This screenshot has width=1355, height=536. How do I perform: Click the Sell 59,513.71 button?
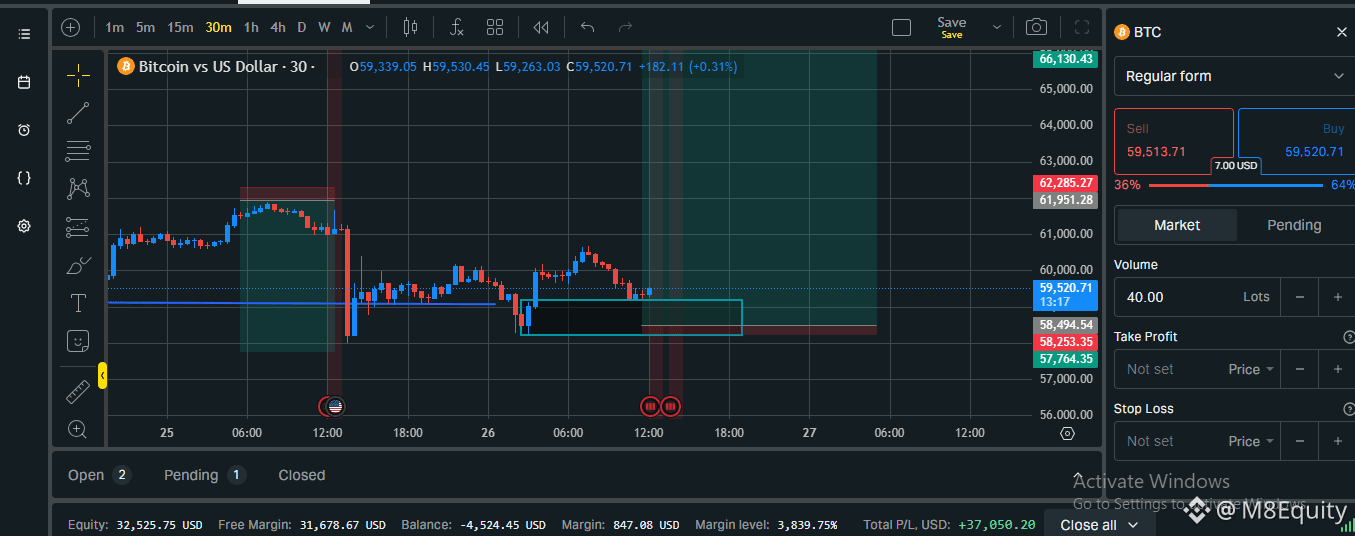(x=1173, y=141)
